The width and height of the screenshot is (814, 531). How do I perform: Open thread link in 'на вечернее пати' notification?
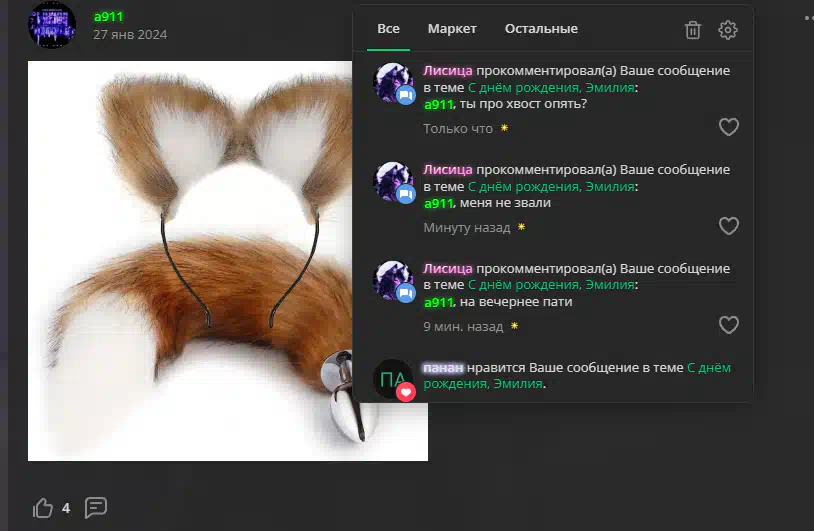tap(551, 285)
